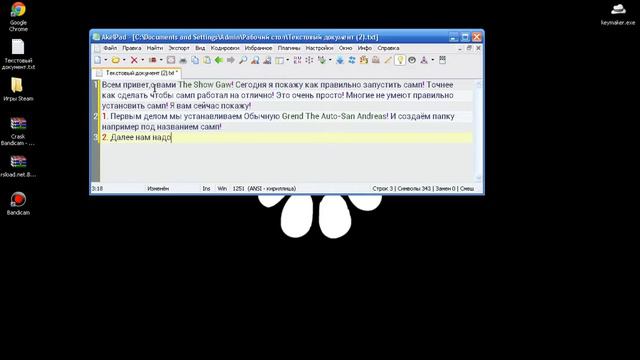640x360 pixels.
Task: Expand the dropdown beside the panel layout icon
Action: [288, 60]
